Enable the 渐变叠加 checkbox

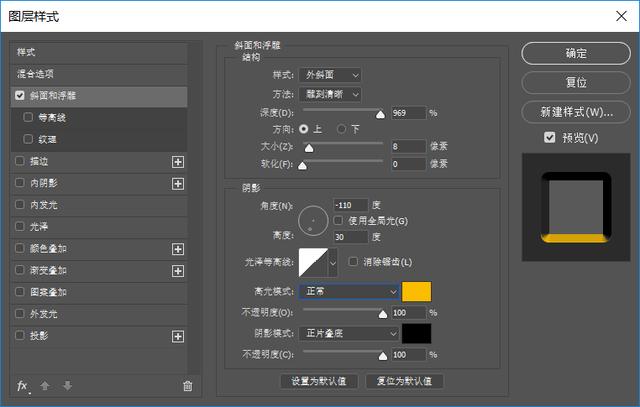pyautogui.click(x=20, y=270)
